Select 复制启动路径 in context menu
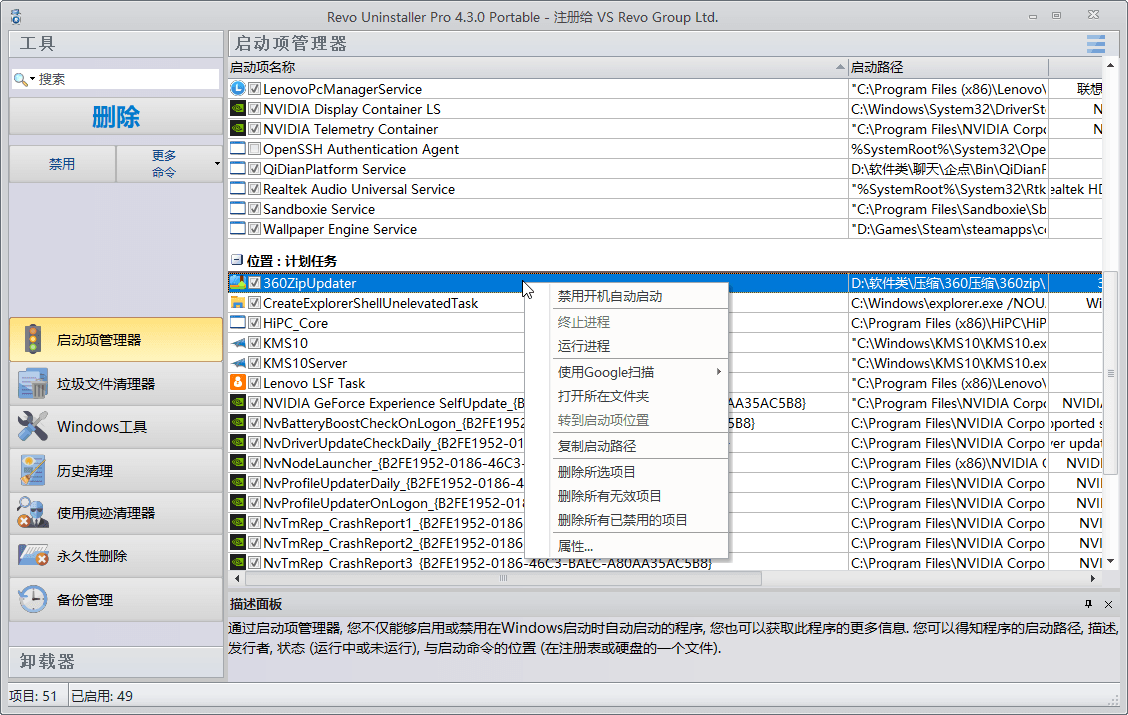The height and width of the screenshot is (715, 1128). tap(596, 446)
